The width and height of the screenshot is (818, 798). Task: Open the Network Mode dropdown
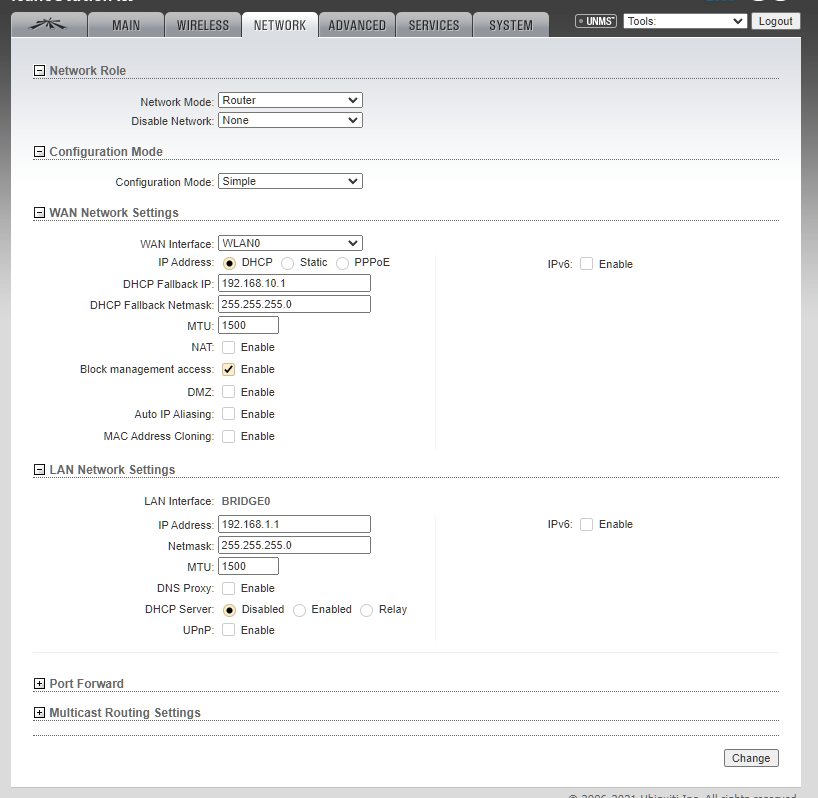click(290, 100)
